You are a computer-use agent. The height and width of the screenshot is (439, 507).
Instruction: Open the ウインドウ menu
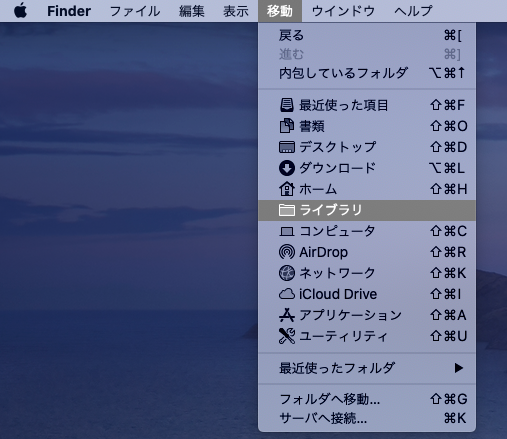tap(344, 11)
